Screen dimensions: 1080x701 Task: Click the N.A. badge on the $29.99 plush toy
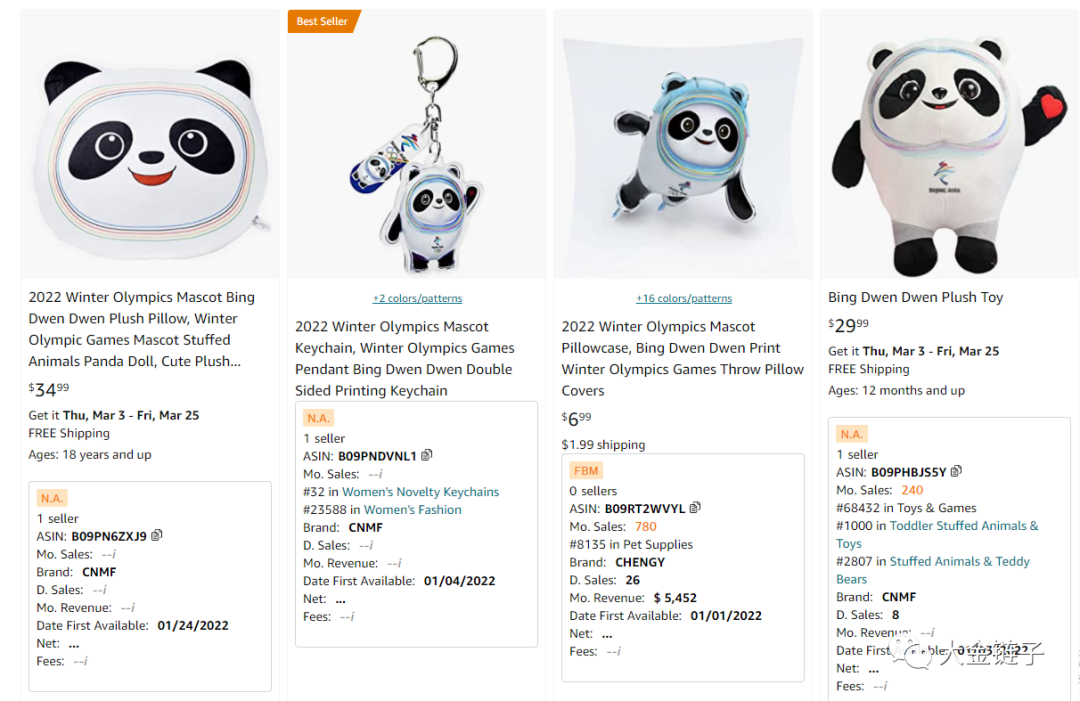coord(851,434)
